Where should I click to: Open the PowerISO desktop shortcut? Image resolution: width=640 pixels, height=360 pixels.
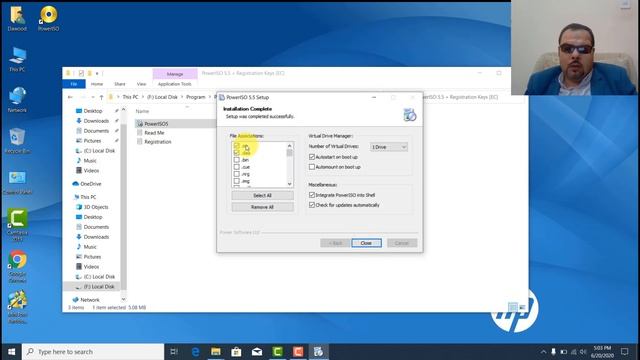(49, 18)
